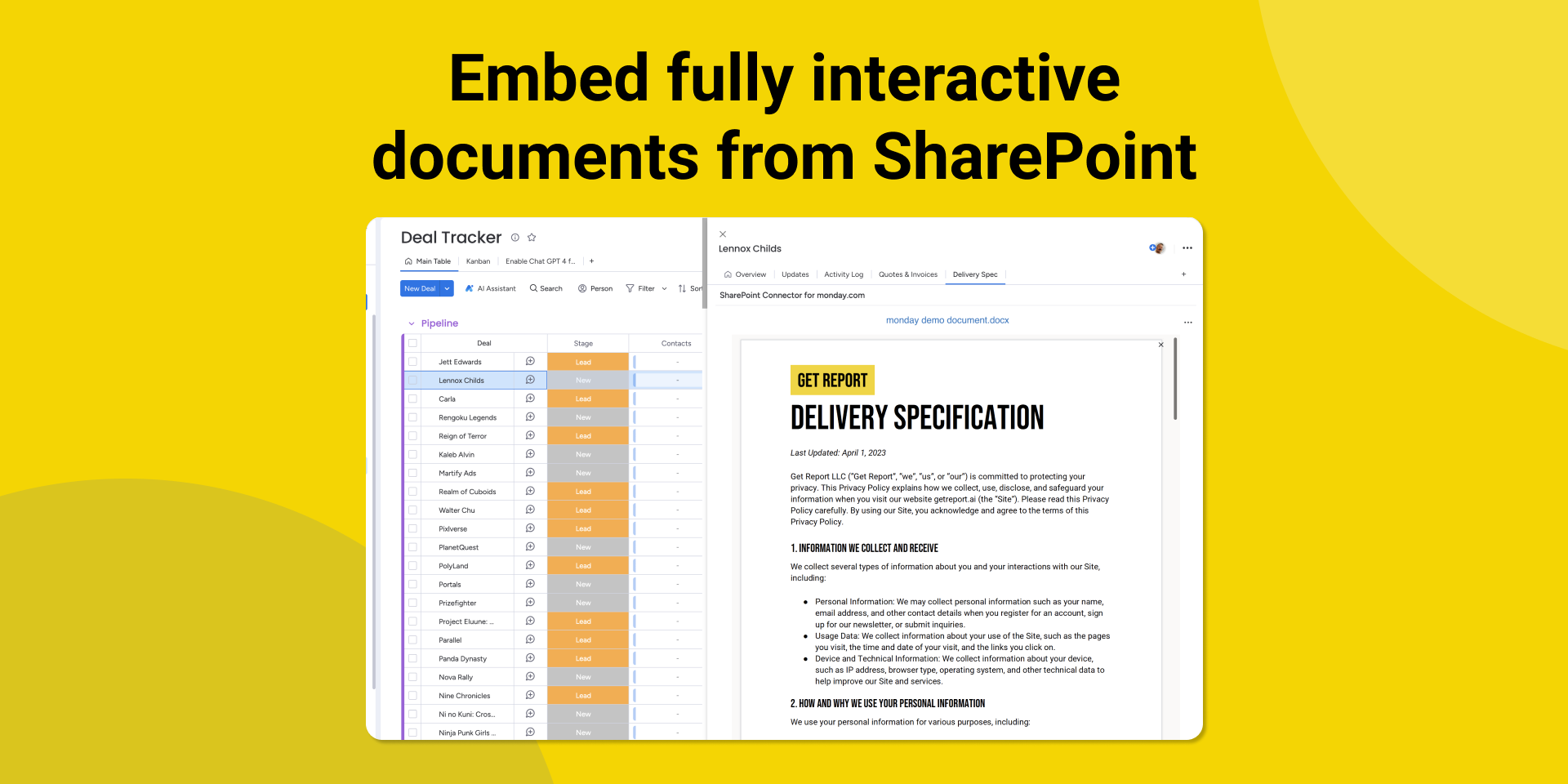Open the Quotes & Invoices tab

(x=908, y=274)
